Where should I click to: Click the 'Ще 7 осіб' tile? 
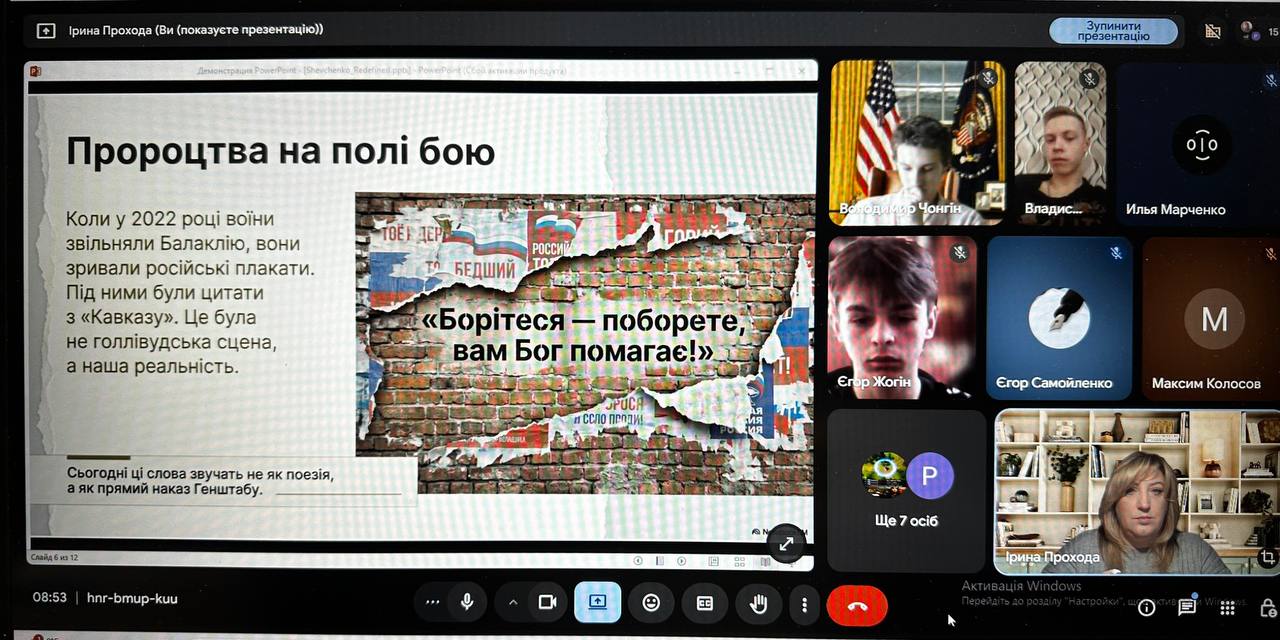point(907,490)
